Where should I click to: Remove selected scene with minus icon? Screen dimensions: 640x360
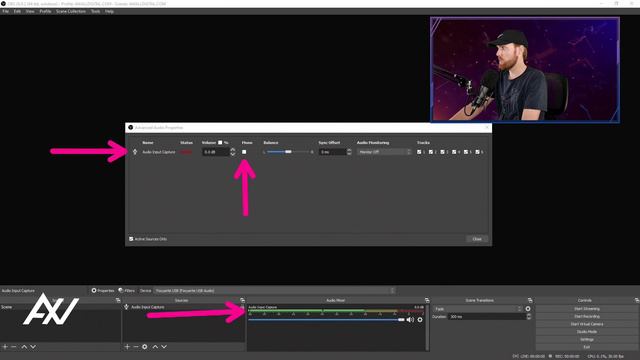14,347
